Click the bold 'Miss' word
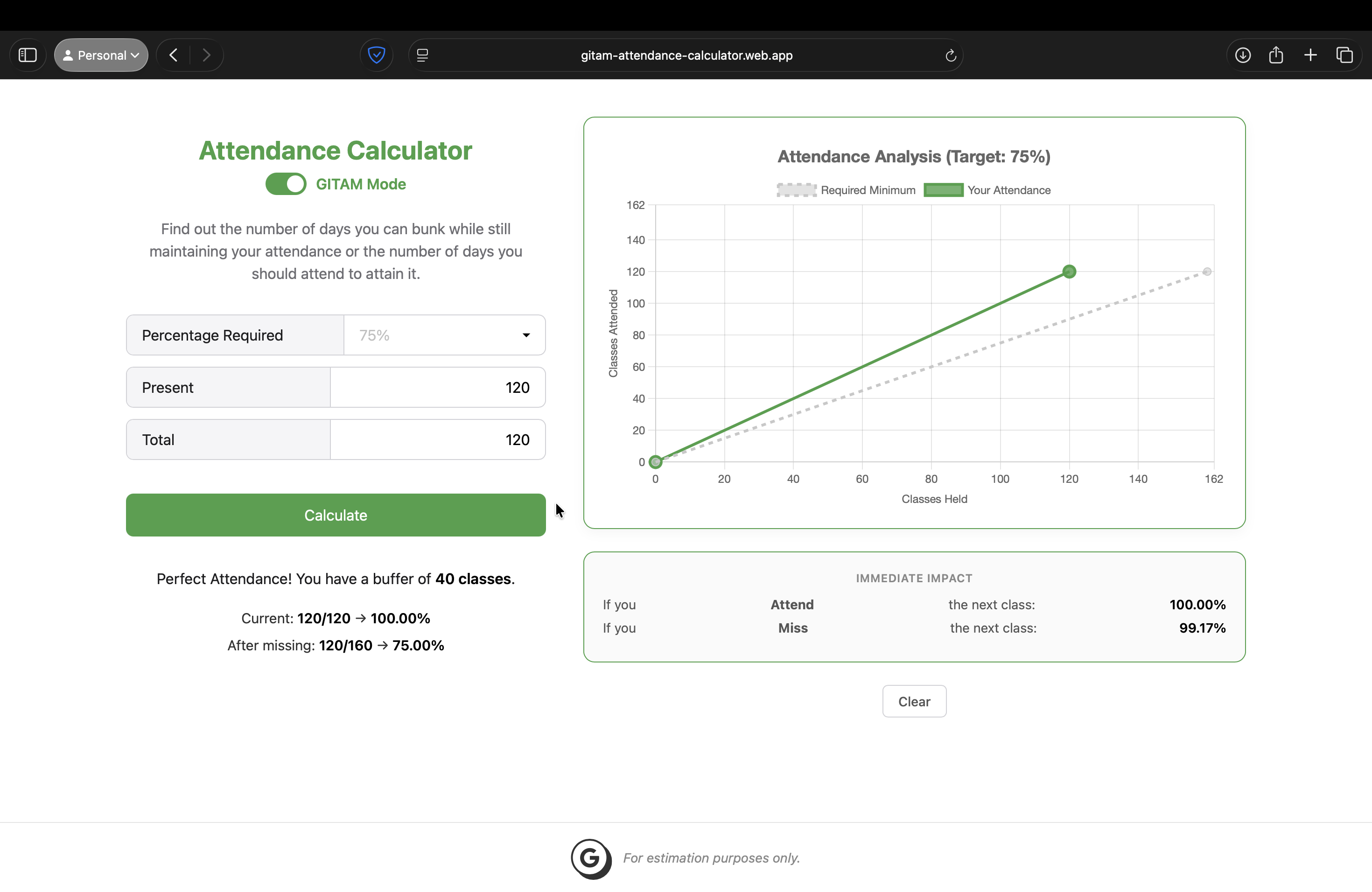 point(793,628)
